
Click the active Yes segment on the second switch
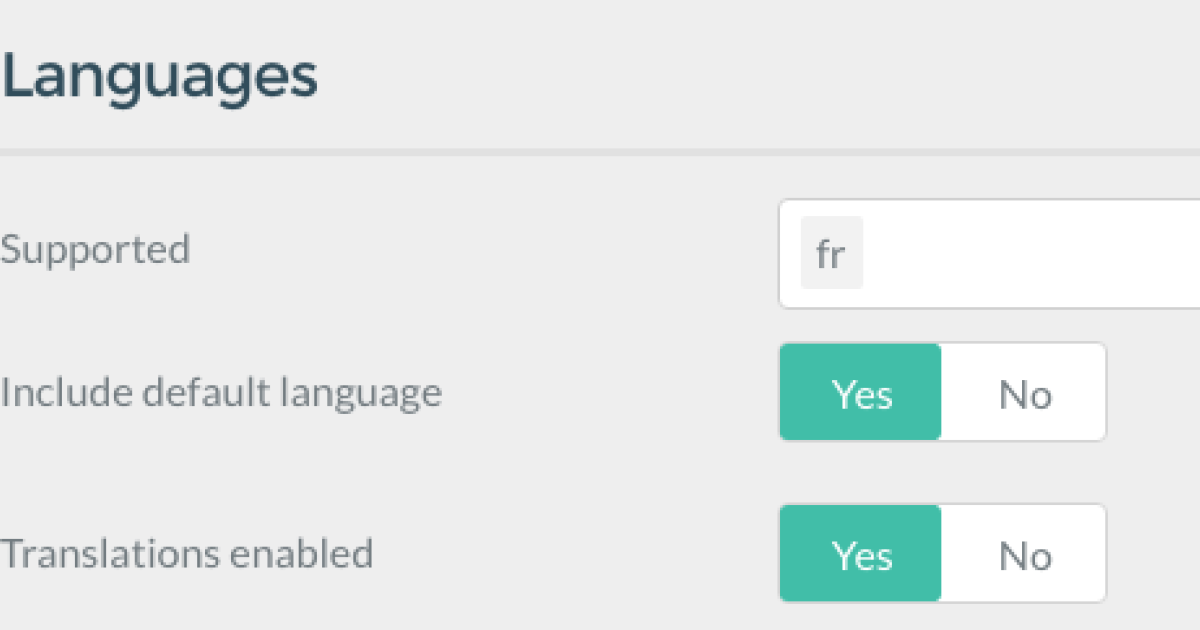pyautogui.click(x=860, y=553)
